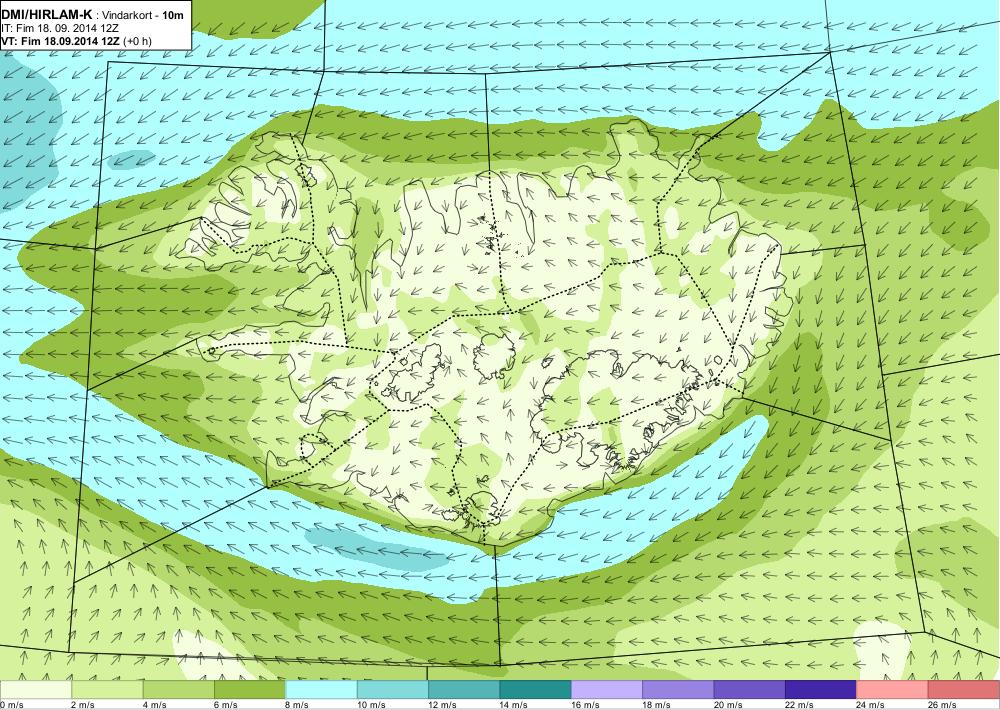Select the "8 m/s" legend label
The width and height of the screenshot is (1000, 710).
point(297,705)
